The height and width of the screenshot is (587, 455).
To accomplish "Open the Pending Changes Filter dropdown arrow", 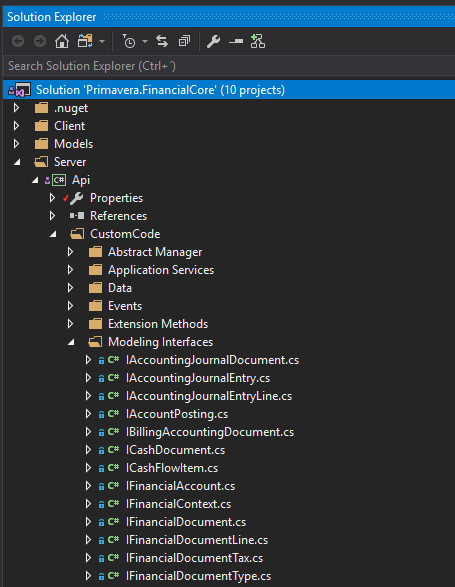I will point(145,42).
